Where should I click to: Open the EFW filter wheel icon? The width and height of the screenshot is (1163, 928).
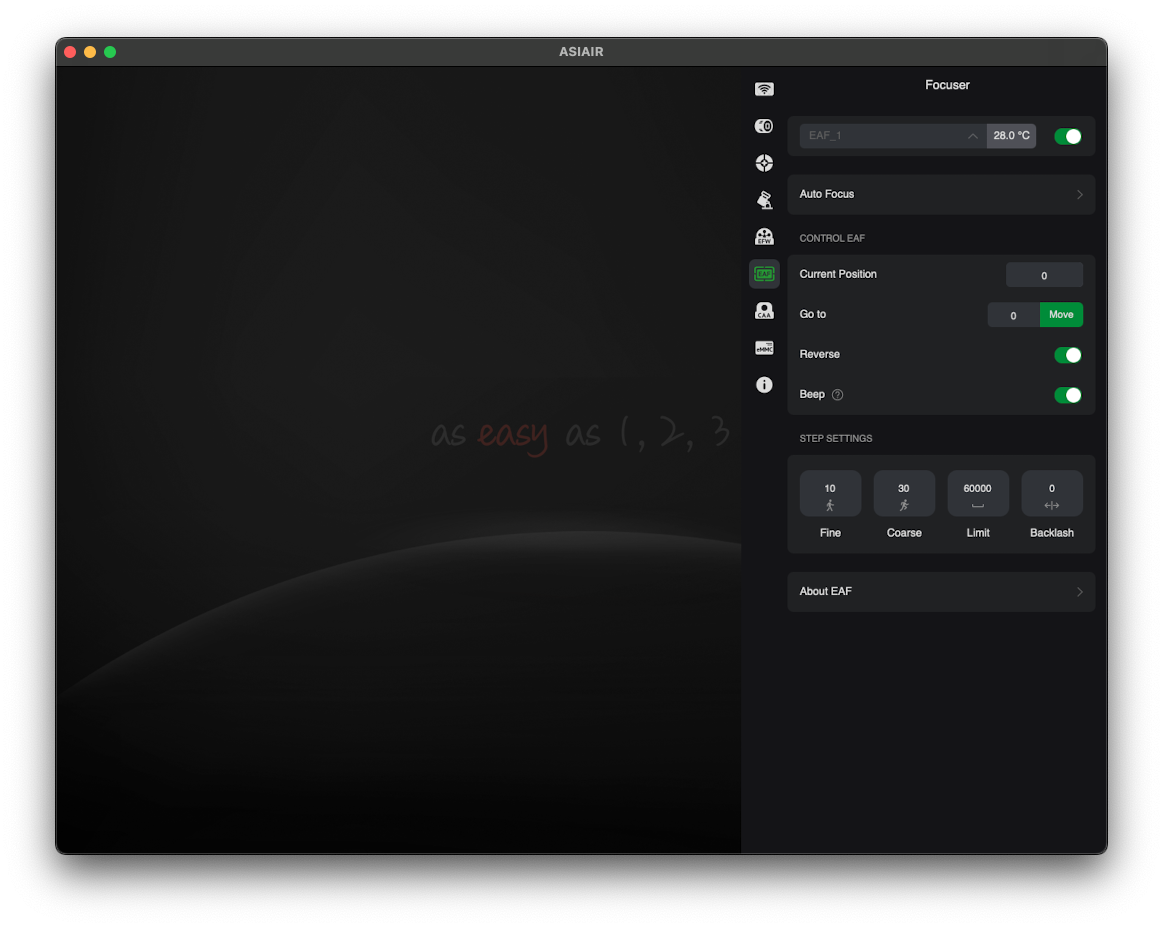pos(764,237)
